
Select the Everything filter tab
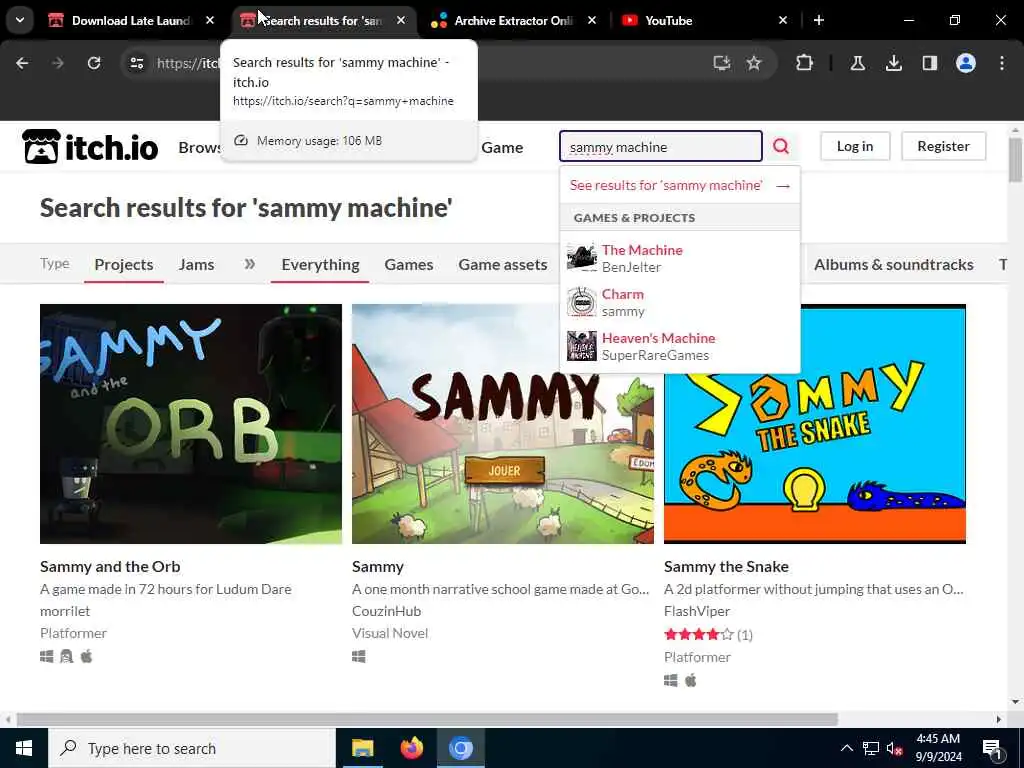320,264
